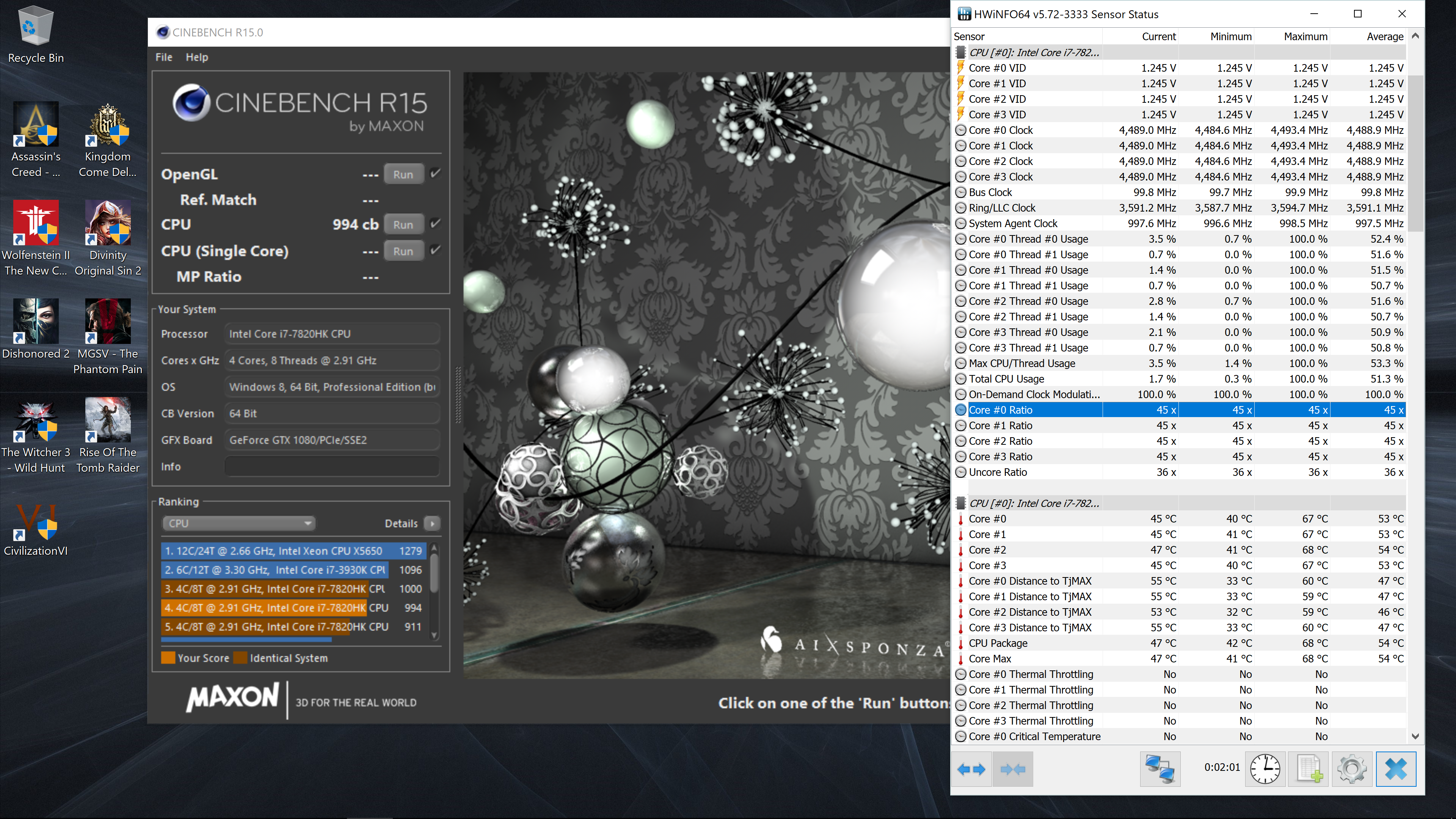The width and height of the screenshot is (1456, 819).
Task: Click Core #0 VID lightning icon
Action: pyautogui.click(x=960, y=68)
